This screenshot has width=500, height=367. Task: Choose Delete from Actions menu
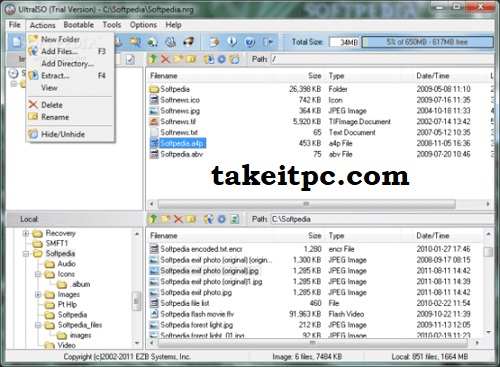coord(70,105)
